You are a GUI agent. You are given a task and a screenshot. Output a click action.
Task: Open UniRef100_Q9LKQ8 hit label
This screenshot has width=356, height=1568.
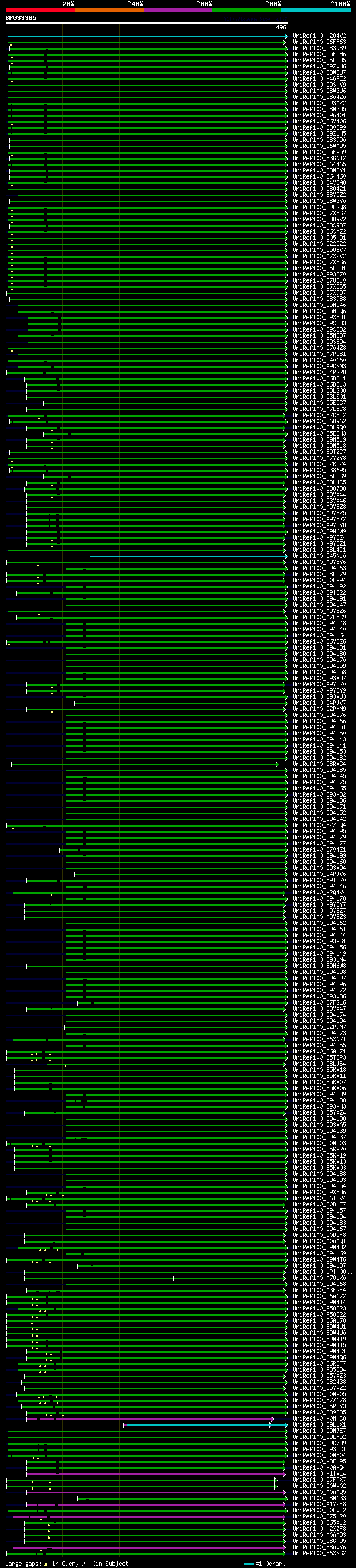(x=319, y=207)
